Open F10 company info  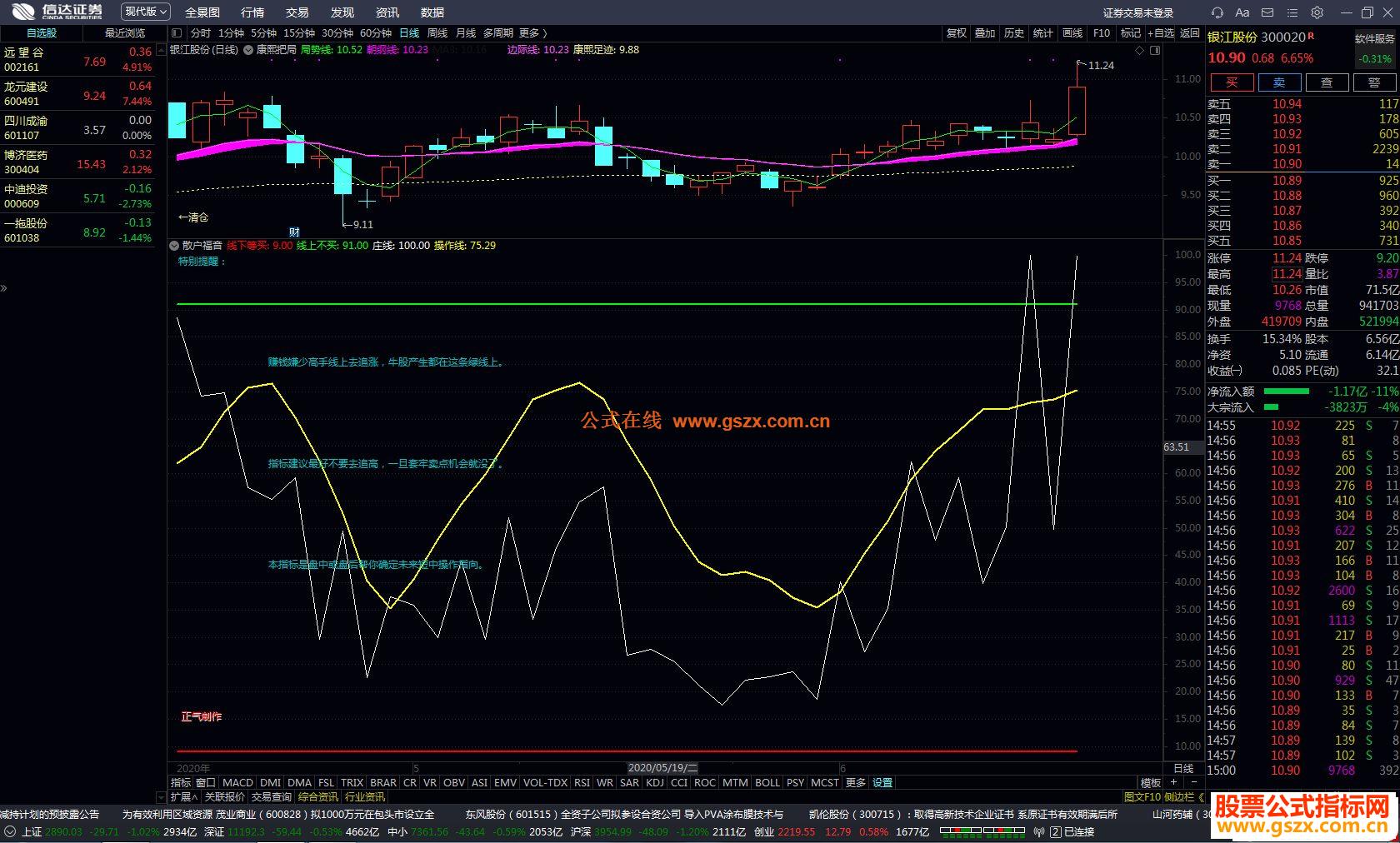click(1102, 33)
